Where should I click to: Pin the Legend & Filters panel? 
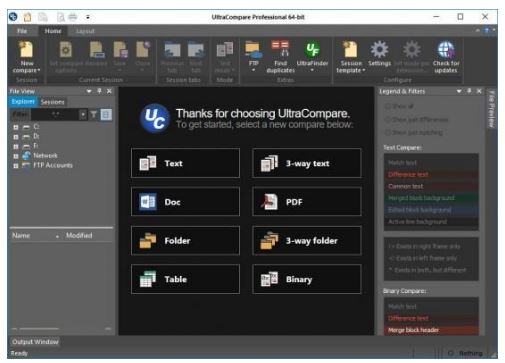[x=469, y=91]
